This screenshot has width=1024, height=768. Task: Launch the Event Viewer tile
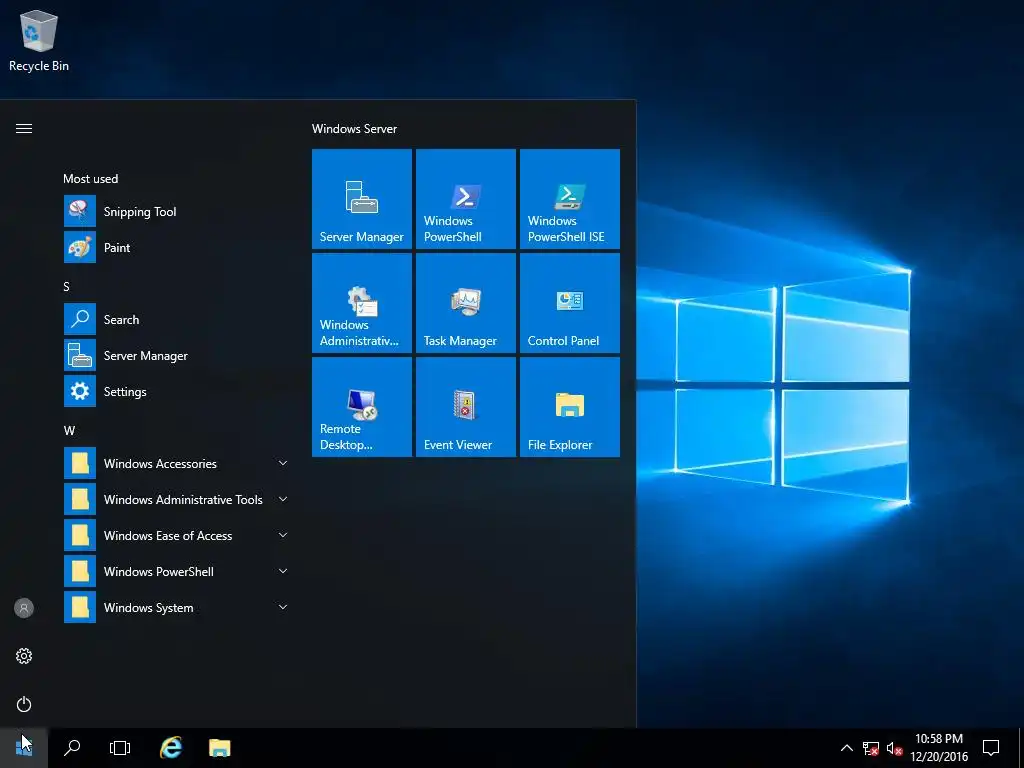coord(466,407)
